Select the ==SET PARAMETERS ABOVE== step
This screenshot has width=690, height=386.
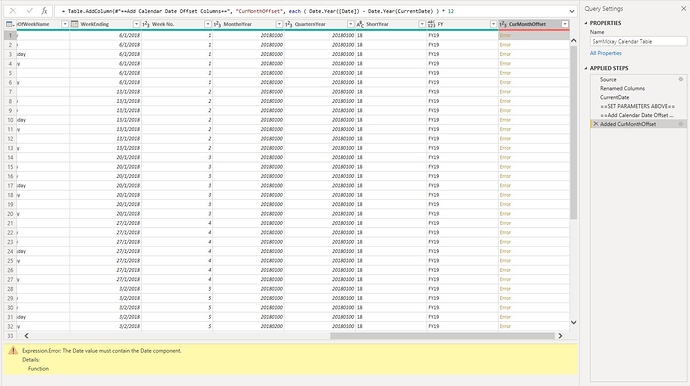click(x=638, y=106)
